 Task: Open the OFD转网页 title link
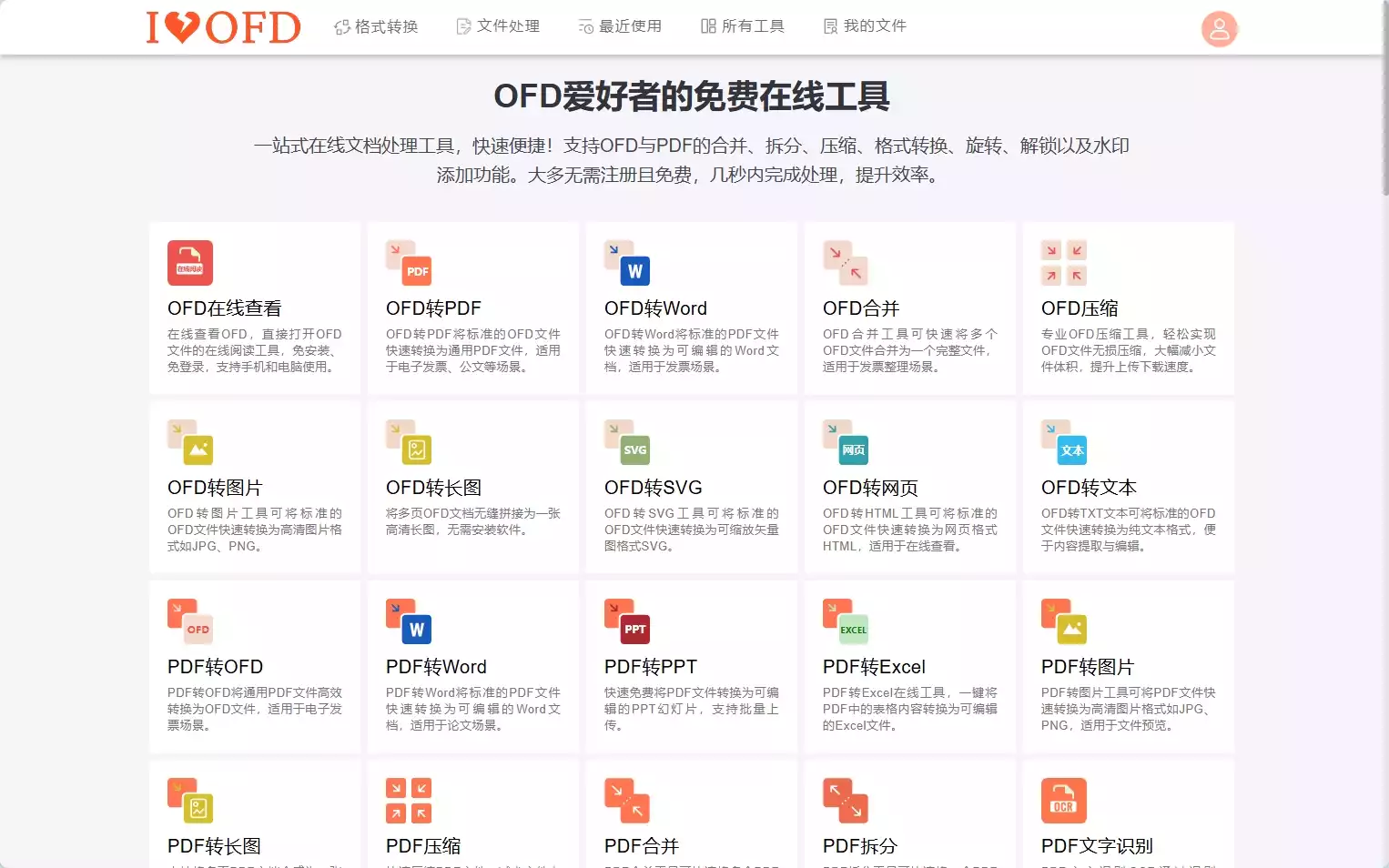[870, 488]
